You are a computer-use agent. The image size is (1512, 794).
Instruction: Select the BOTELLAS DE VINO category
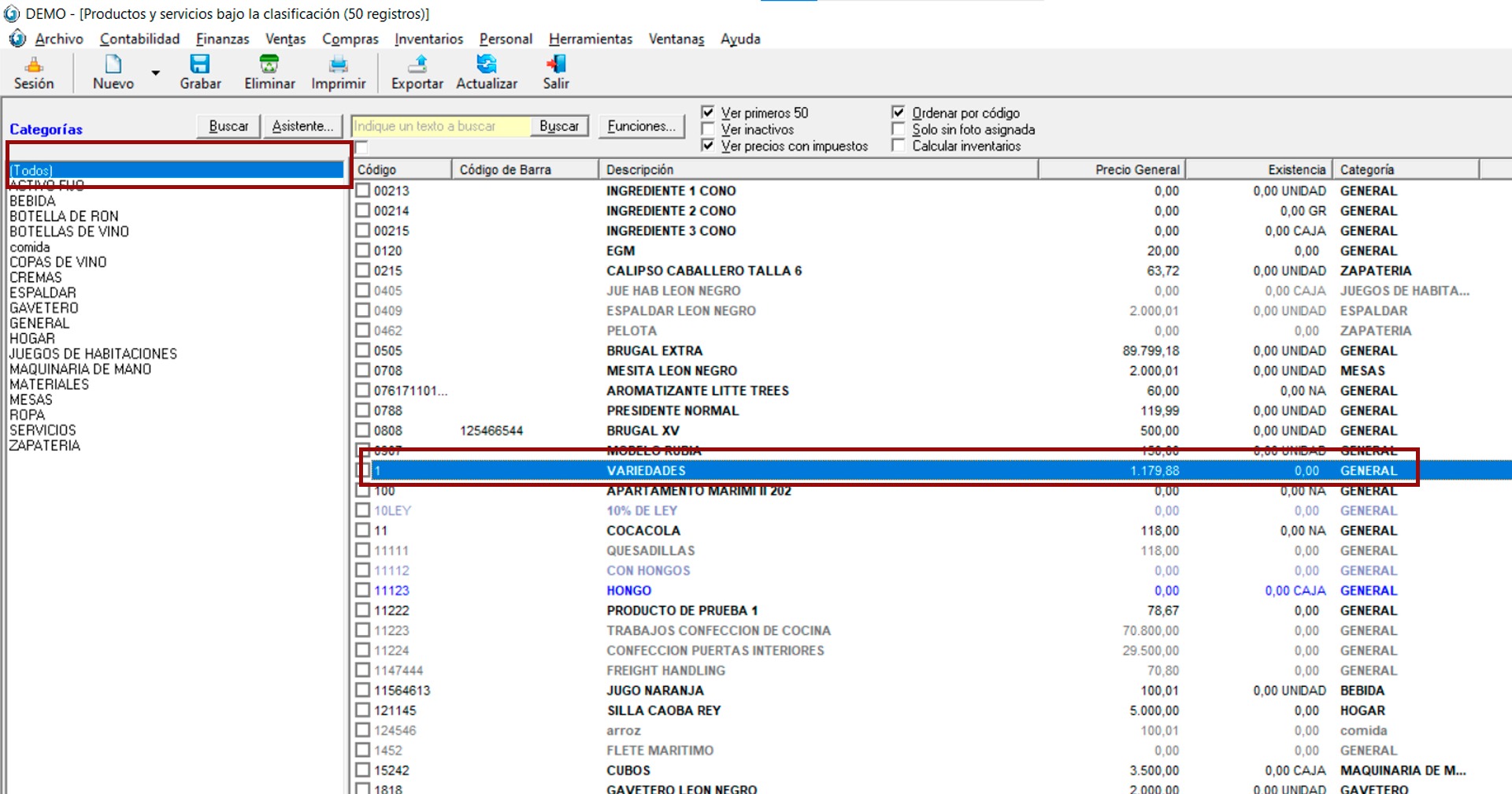(69, 232)
